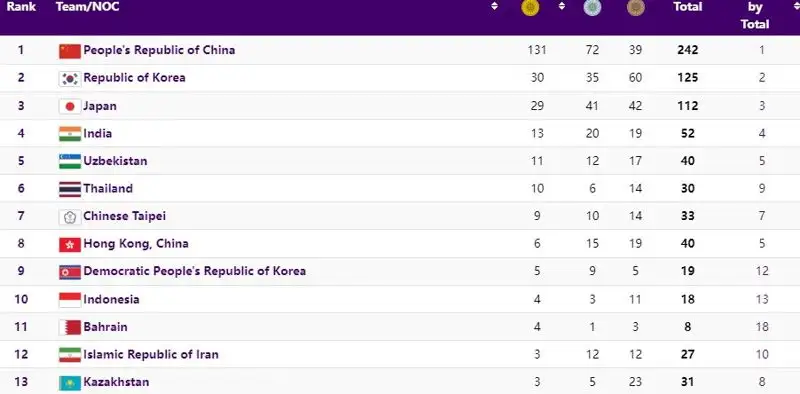The width and height of the screenshot is (800, 394).
Task: Click the silver medal column icon
Action: 592,7
